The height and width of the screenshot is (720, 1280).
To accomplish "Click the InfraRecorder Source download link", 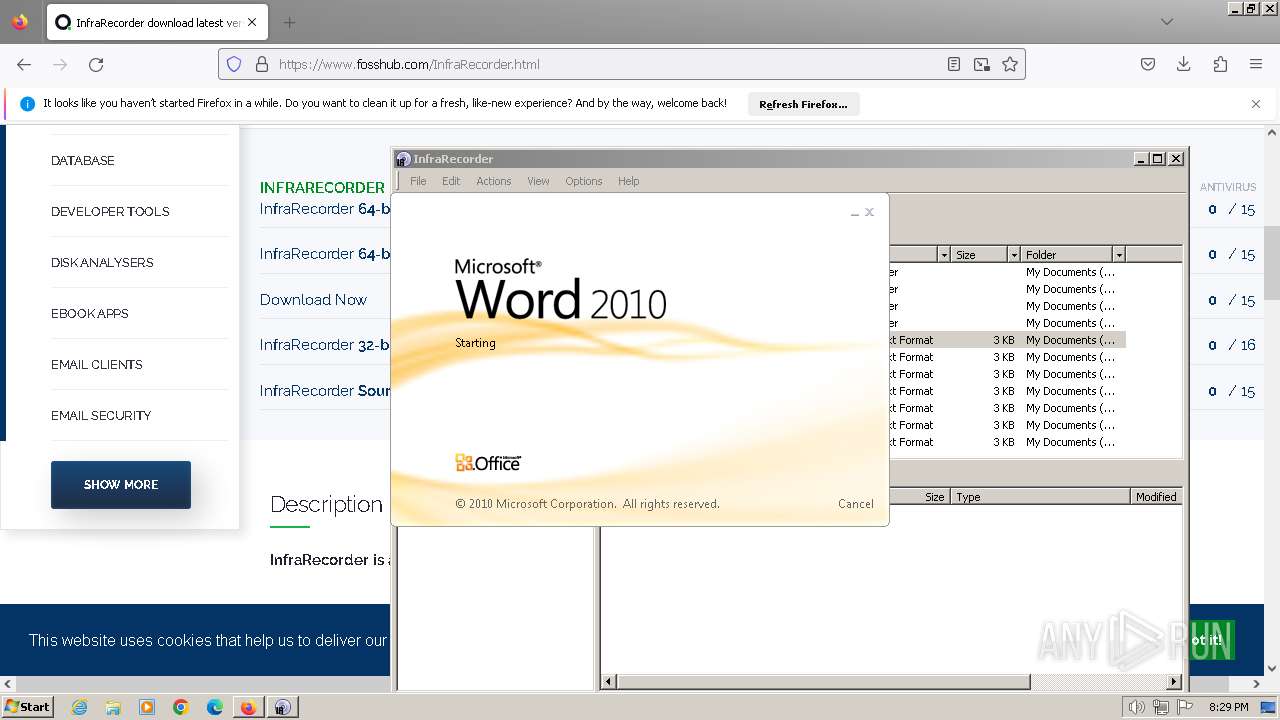I will pos(325,390).
